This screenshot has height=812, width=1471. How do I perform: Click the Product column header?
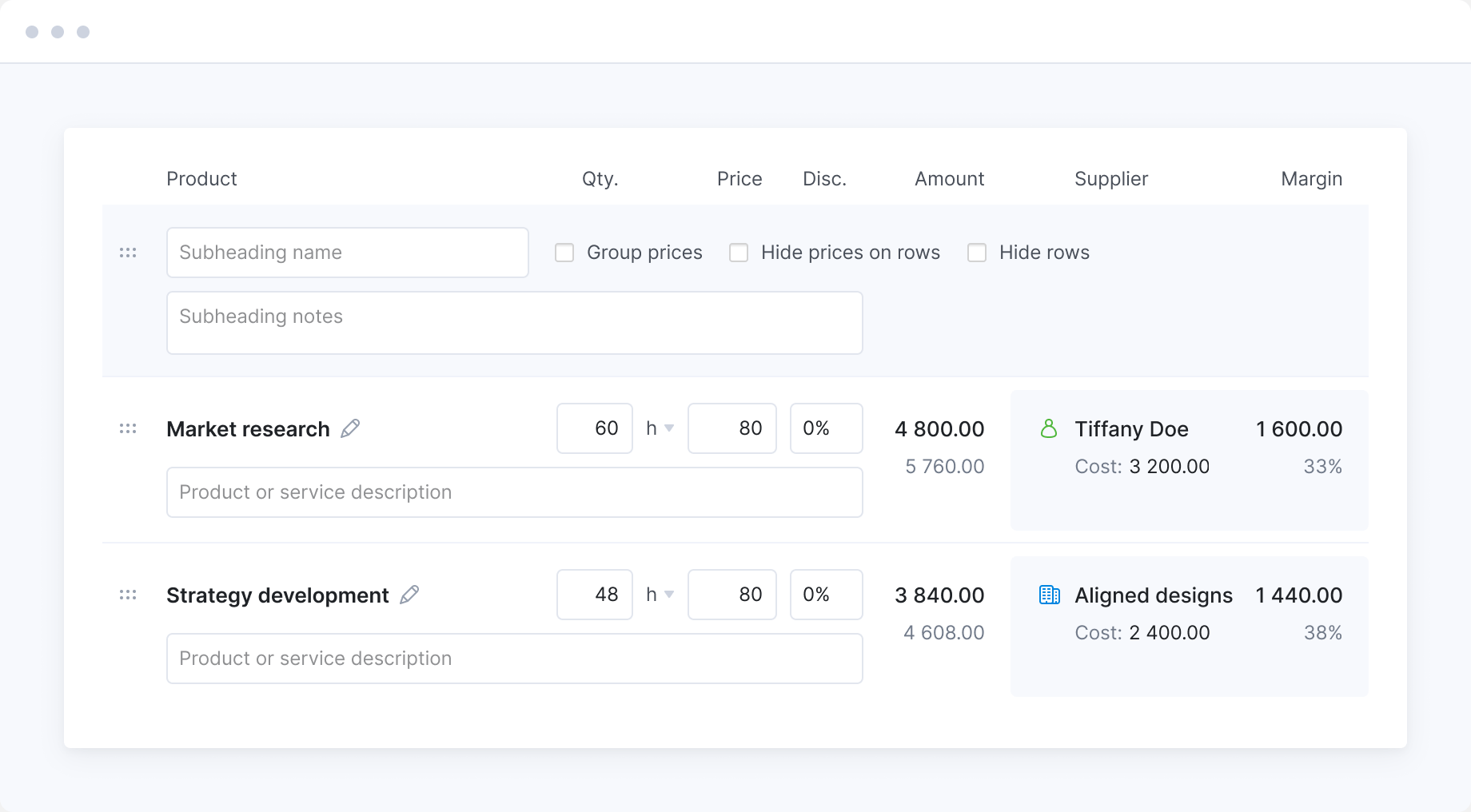tap(201, 179)
